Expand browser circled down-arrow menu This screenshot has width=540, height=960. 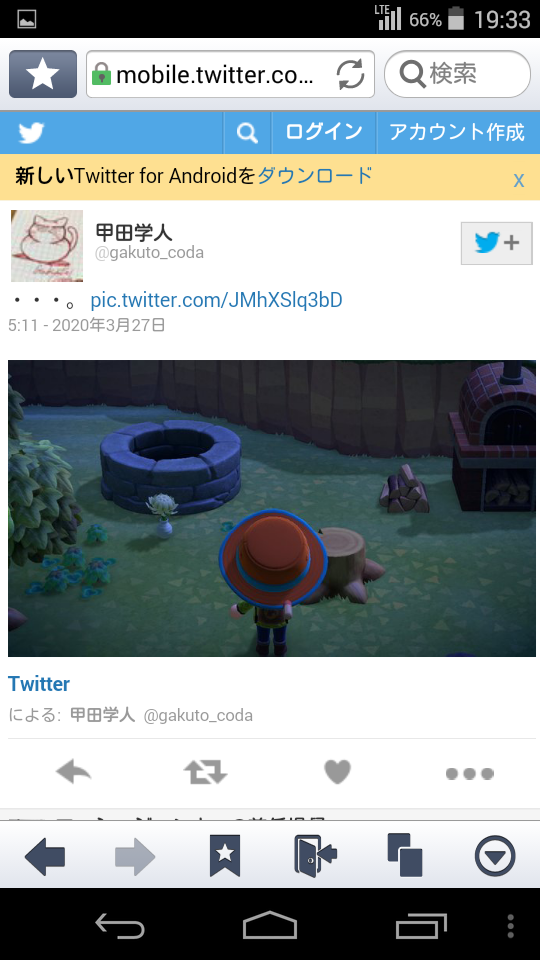(495, 856)
